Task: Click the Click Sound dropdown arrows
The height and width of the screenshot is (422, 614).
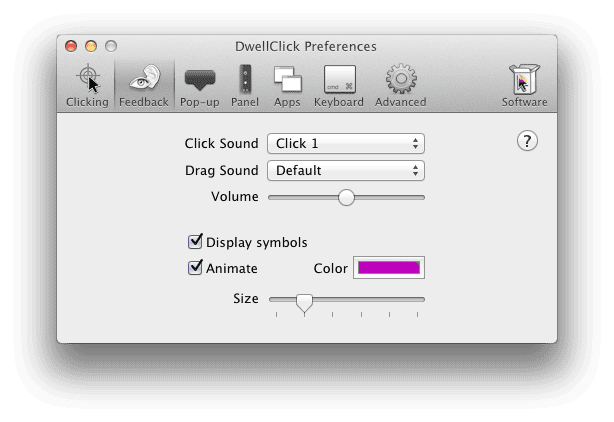Action: click(x=415, y=143)
